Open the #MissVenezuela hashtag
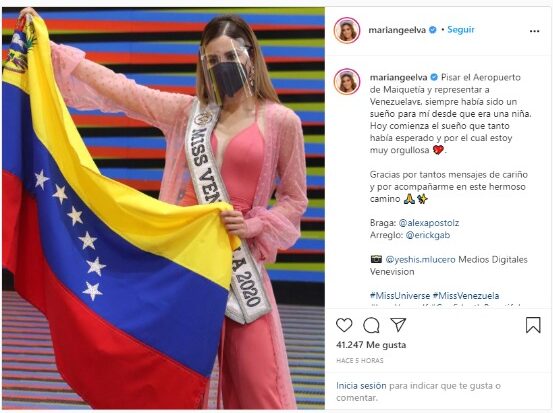This screenshot has height=413, width=553. pos(466,296)
